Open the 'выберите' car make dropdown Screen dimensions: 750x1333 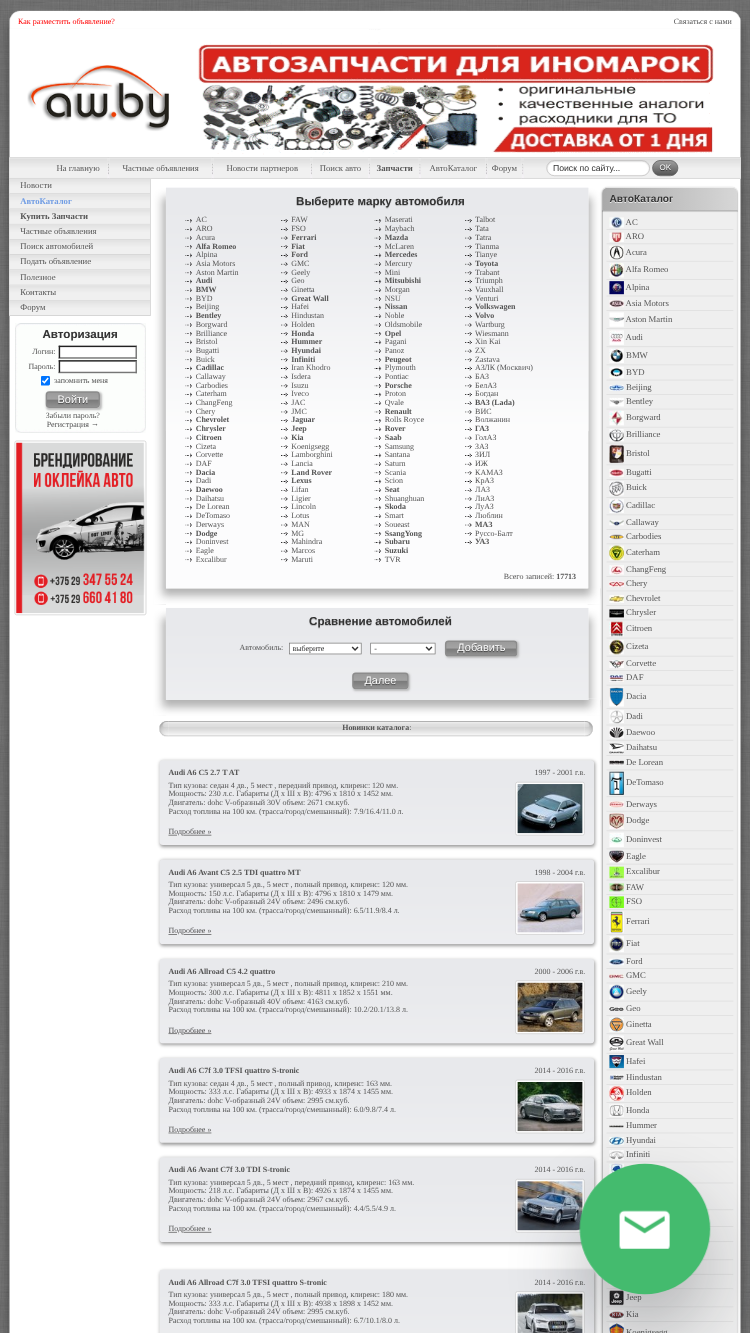tap(325, 648)
